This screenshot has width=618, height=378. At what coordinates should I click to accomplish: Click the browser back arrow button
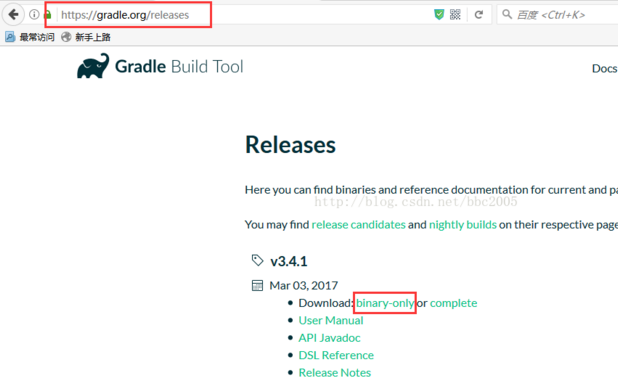click(13, 15)
